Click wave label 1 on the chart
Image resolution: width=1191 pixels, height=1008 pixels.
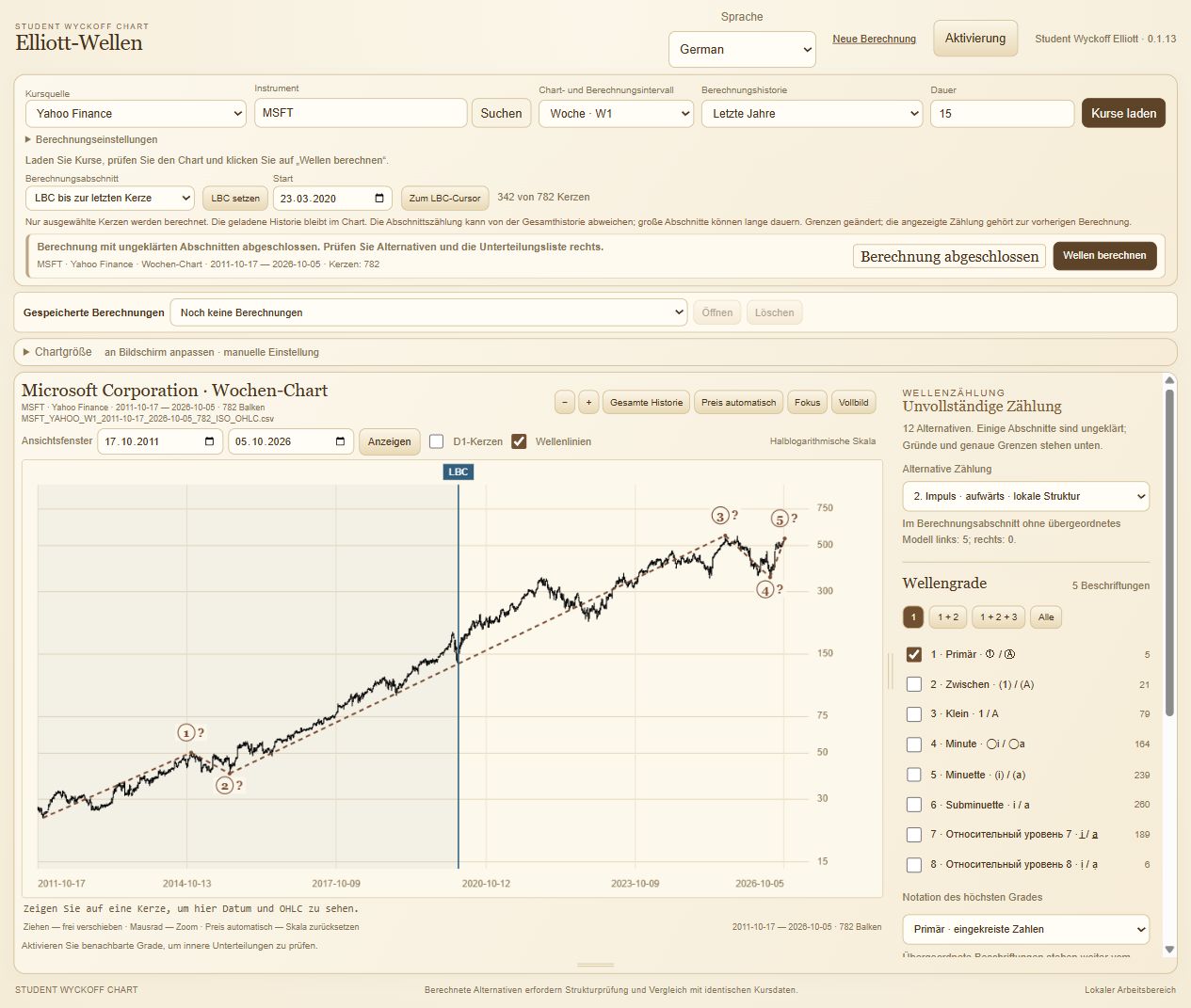pos(186,732)
